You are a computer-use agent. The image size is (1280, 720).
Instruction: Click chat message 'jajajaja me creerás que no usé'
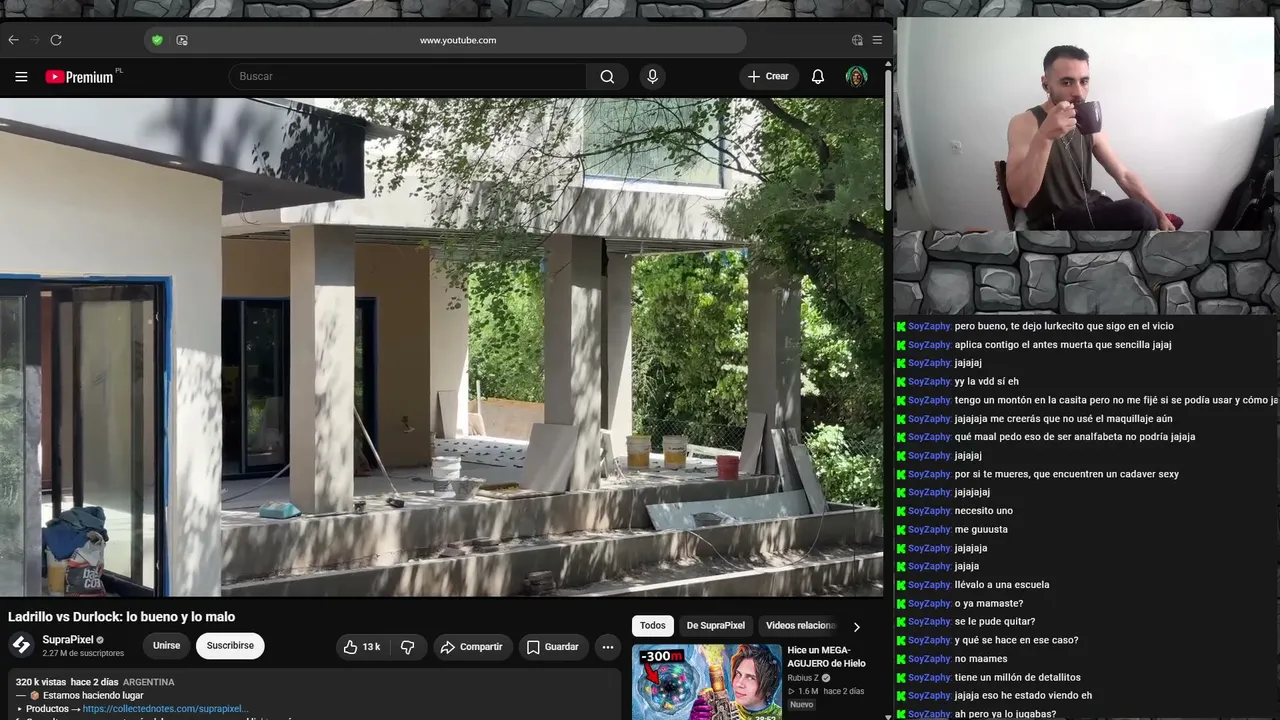(1064, 419)
